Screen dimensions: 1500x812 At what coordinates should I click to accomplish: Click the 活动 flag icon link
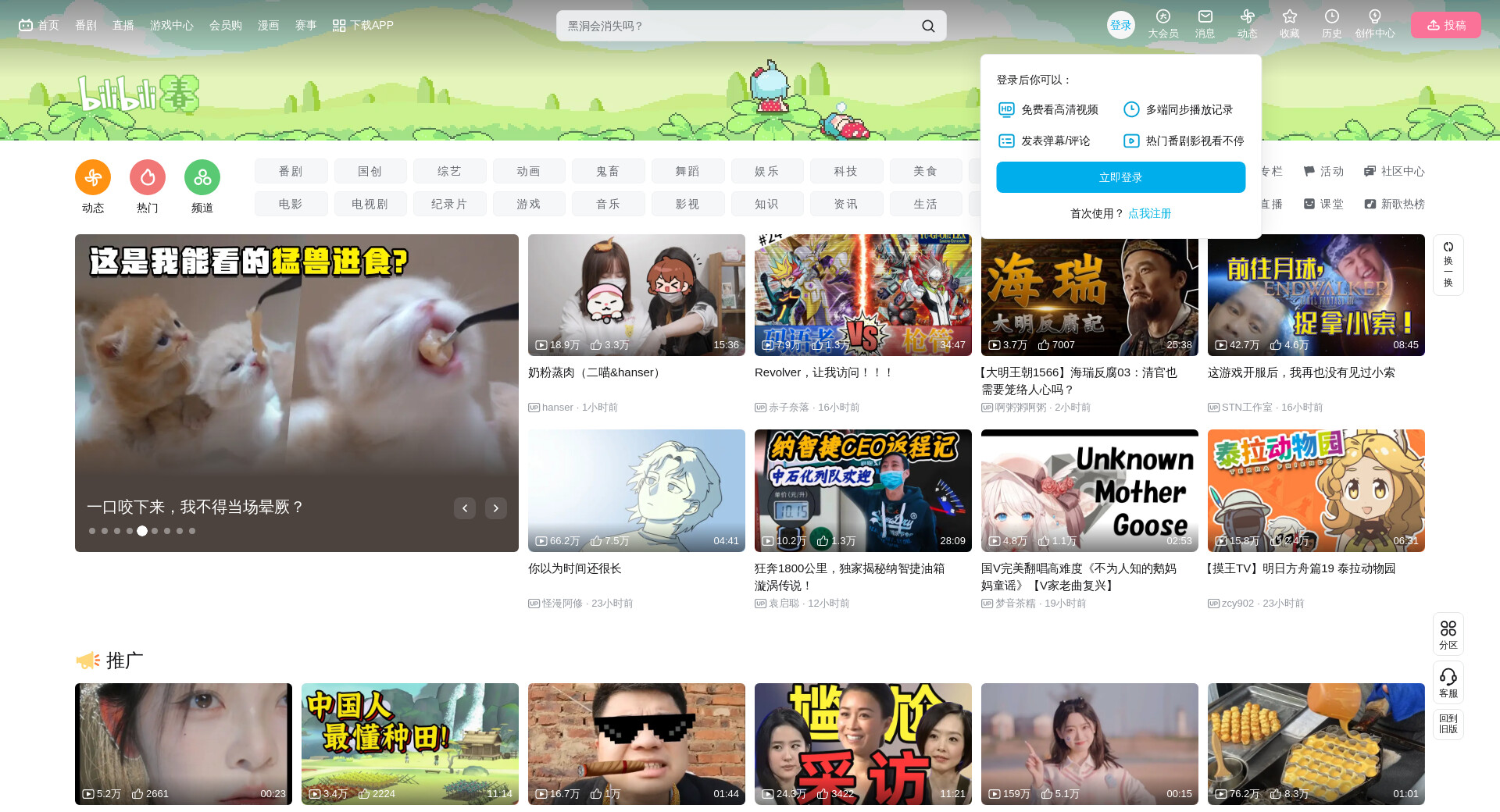pos(1323,171)
